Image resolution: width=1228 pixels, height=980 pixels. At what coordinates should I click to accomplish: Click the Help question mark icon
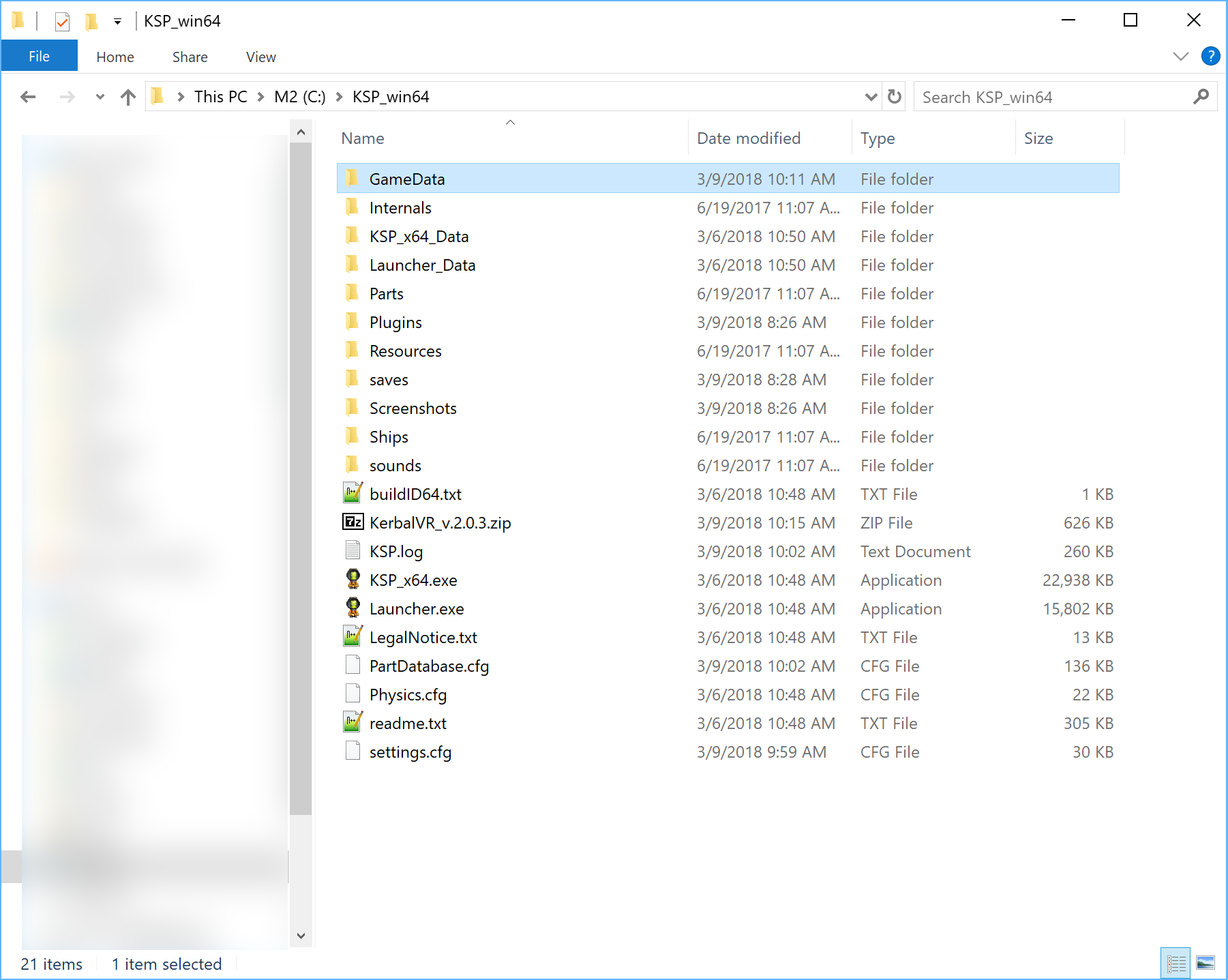[1210, 56]
